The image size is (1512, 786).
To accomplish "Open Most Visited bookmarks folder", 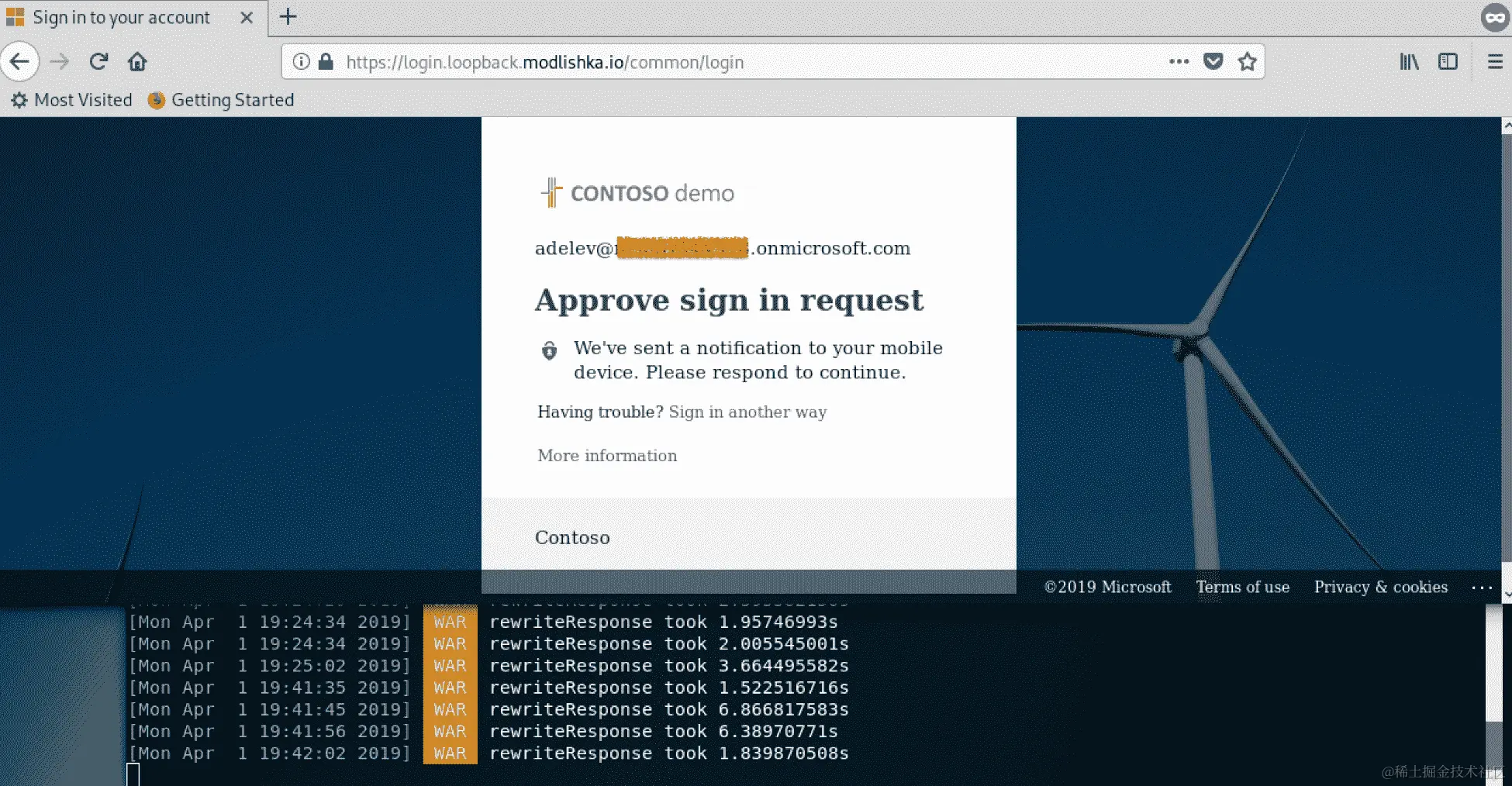I will 72,100.
